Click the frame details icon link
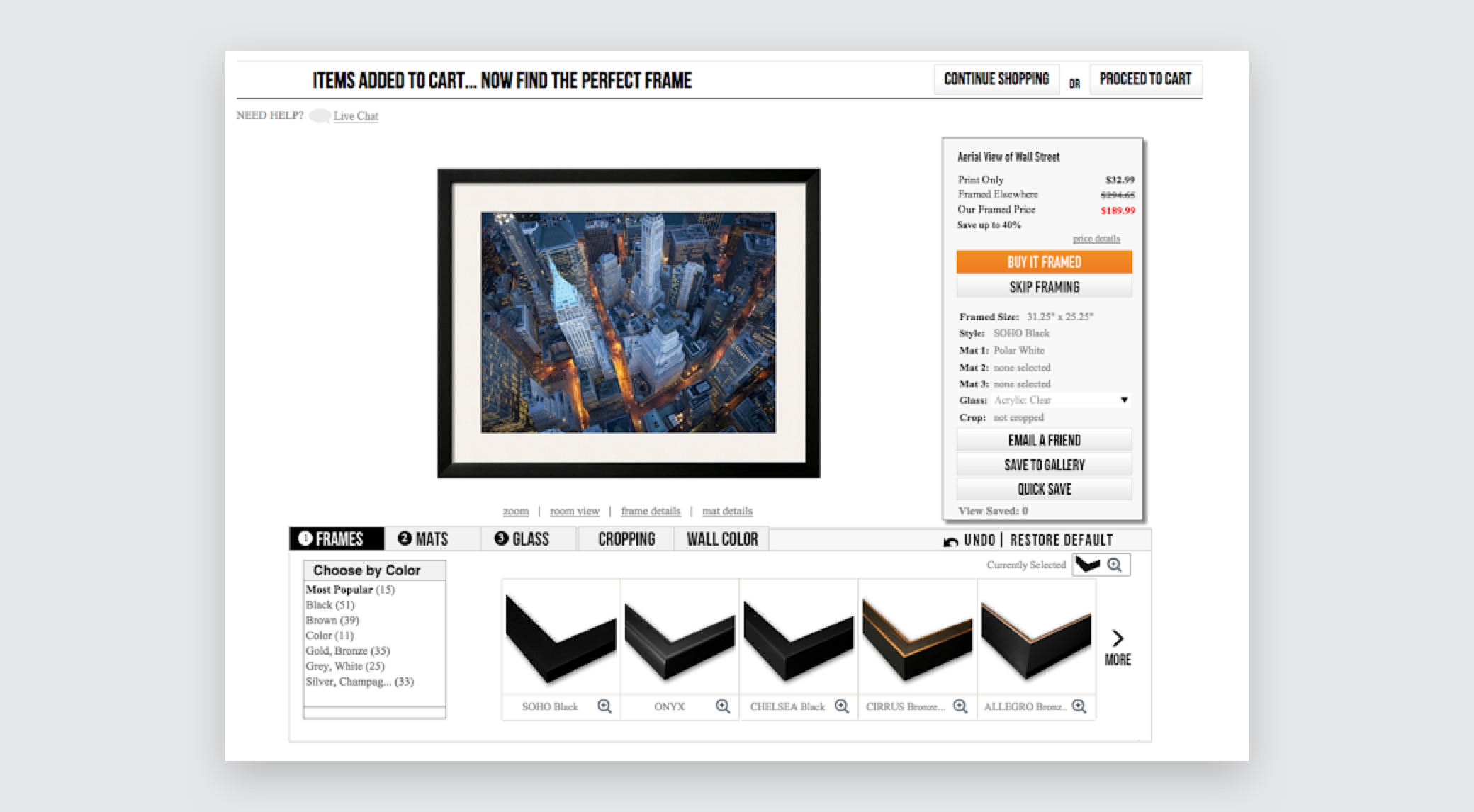This screenshot has height=812, width=1474. (650, 510)
